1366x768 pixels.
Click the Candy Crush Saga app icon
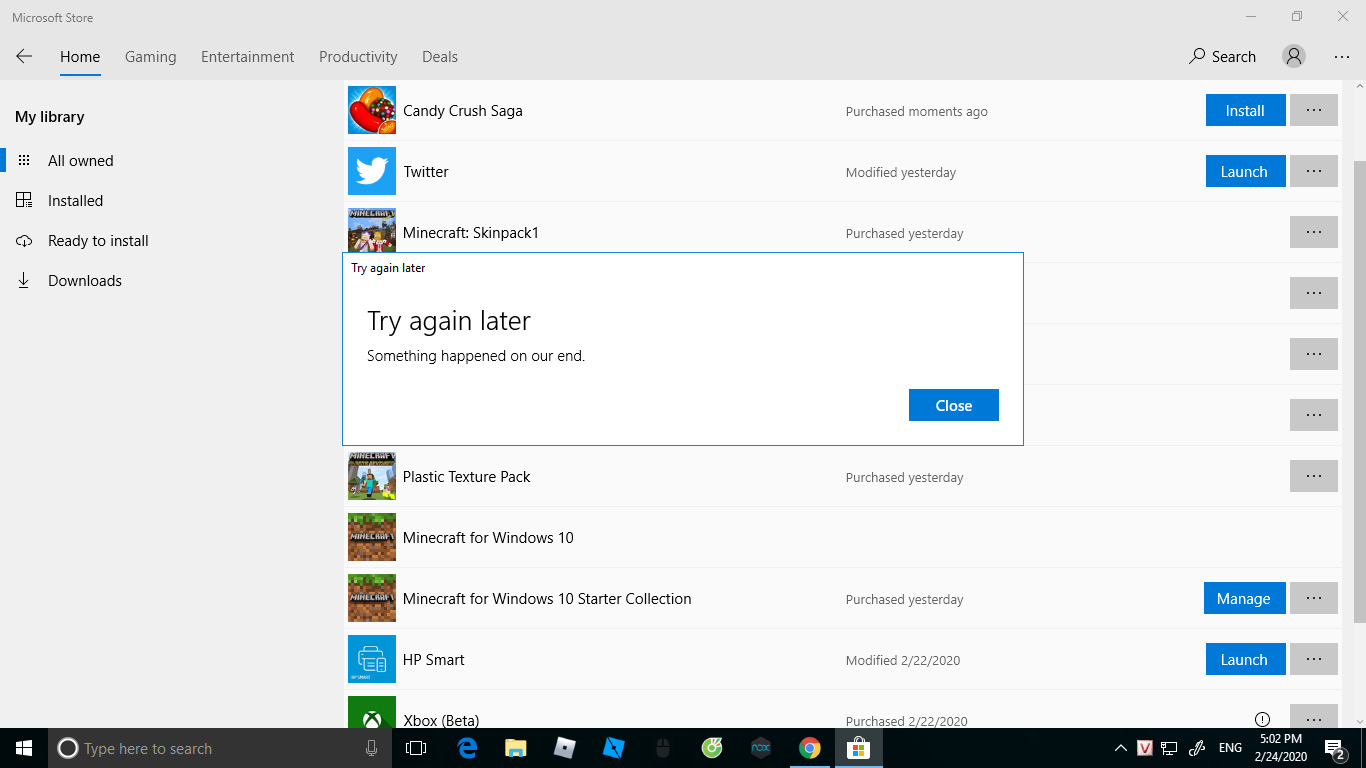coord(372,110)
